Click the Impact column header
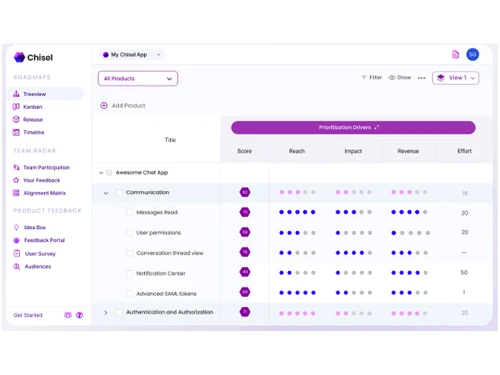500x375 pixels. point(353,151)
